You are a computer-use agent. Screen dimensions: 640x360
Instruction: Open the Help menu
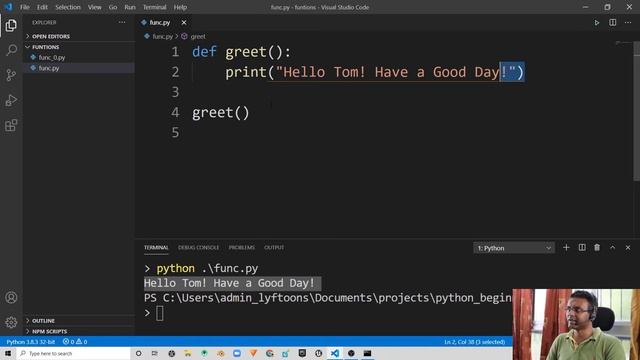click(180, 7)
